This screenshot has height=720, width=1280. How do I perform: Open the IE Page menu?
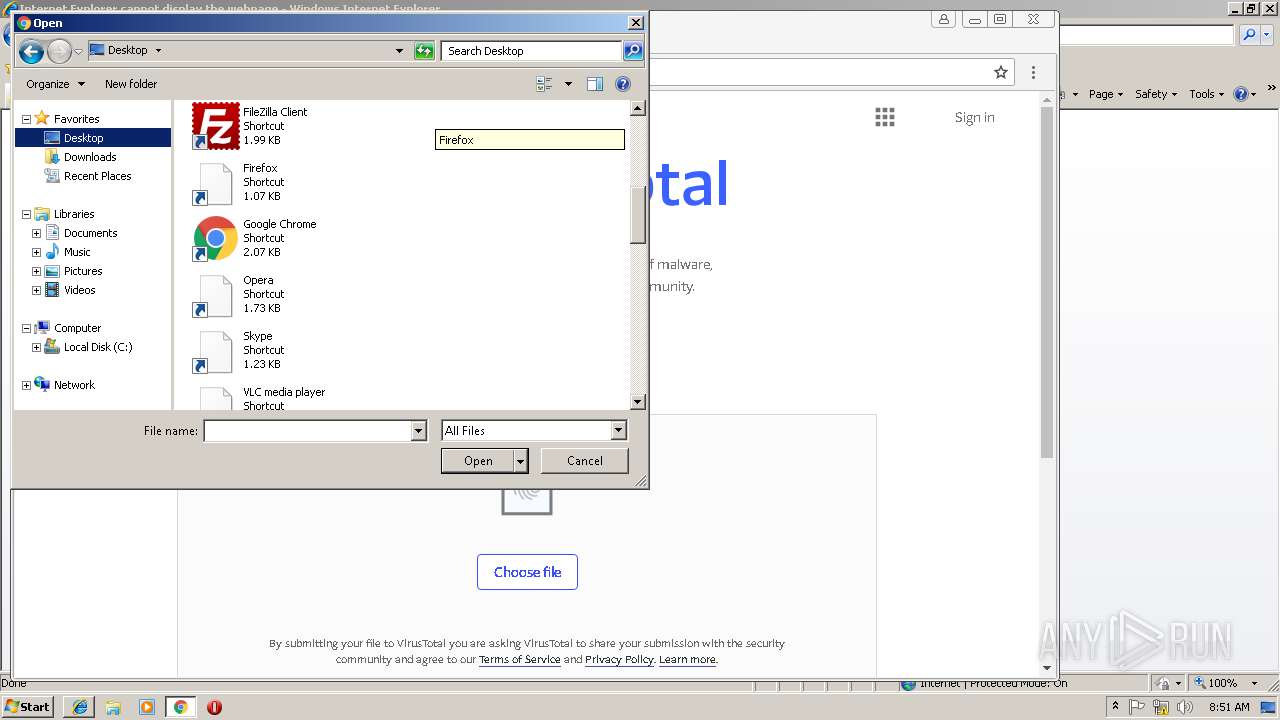click(x=1106, y=94)
